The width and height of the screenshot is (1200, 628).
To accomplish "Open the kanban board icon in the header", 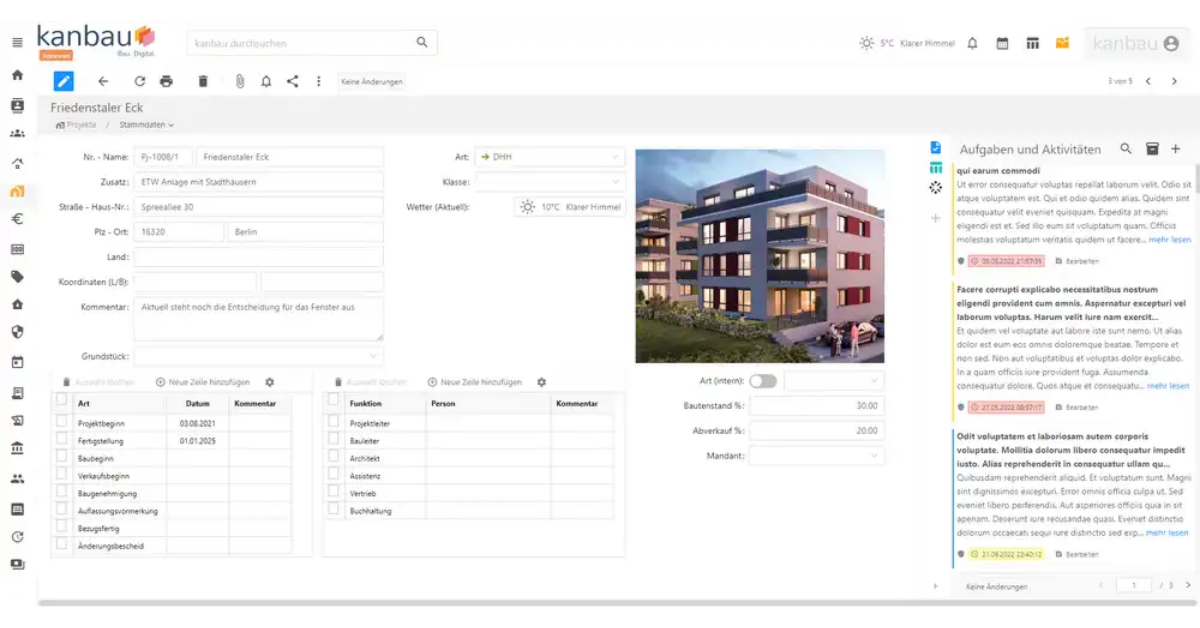I will 1033,43.
